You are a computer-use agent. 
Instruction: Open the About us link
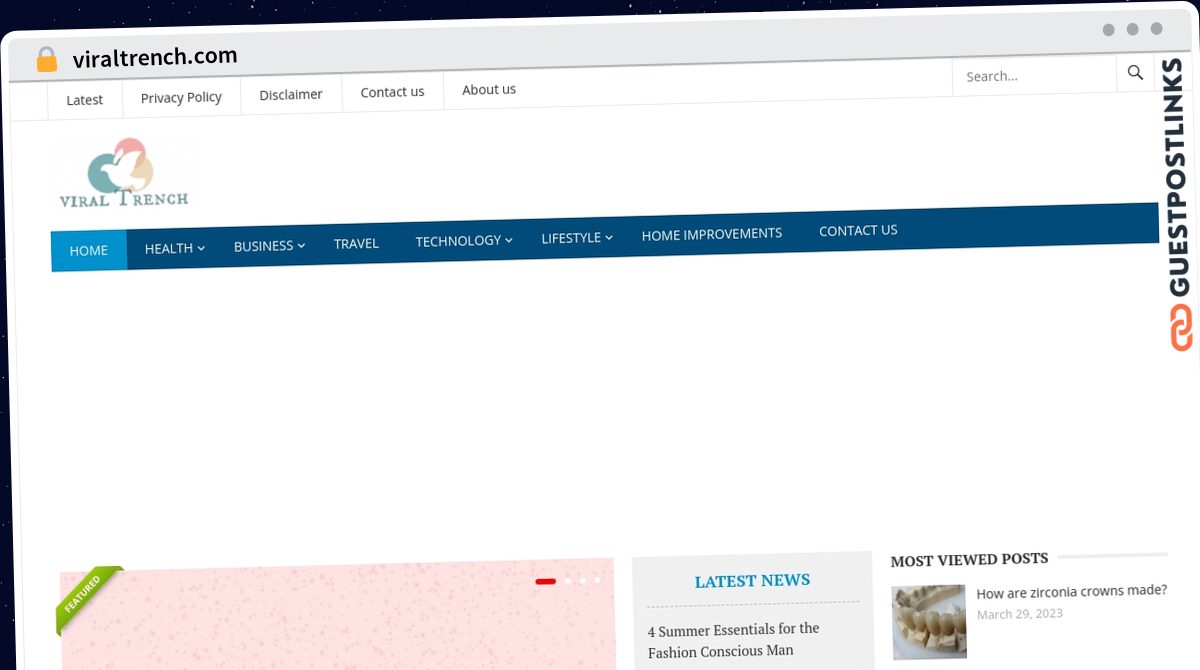click(x=489, y=89)
